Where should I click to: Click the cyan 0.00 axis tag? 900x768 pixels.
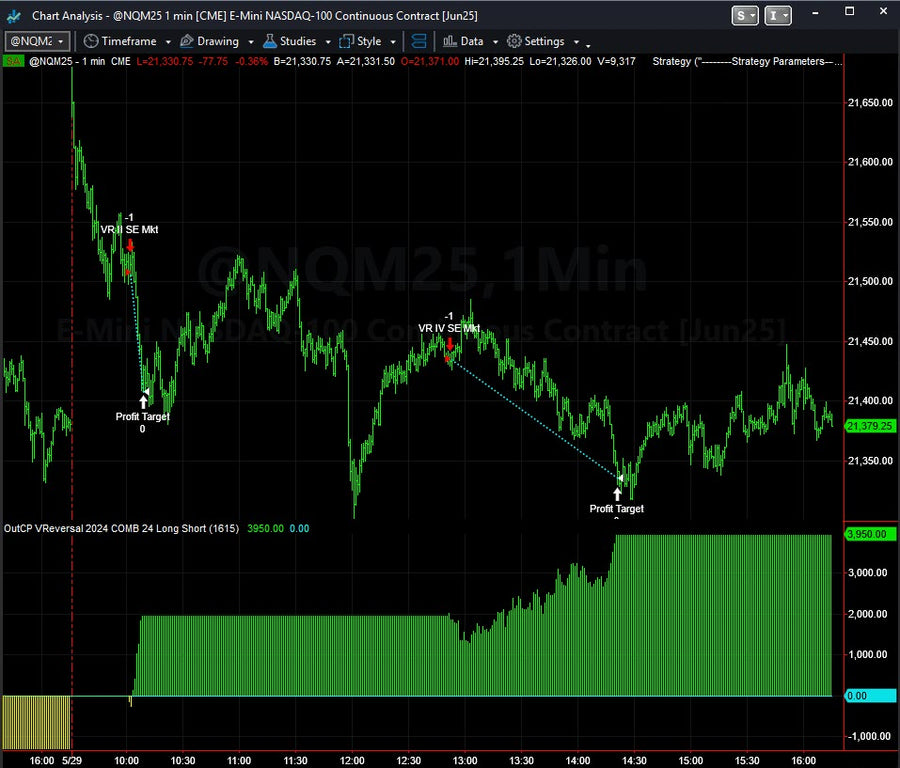click(x=870, y=696)
